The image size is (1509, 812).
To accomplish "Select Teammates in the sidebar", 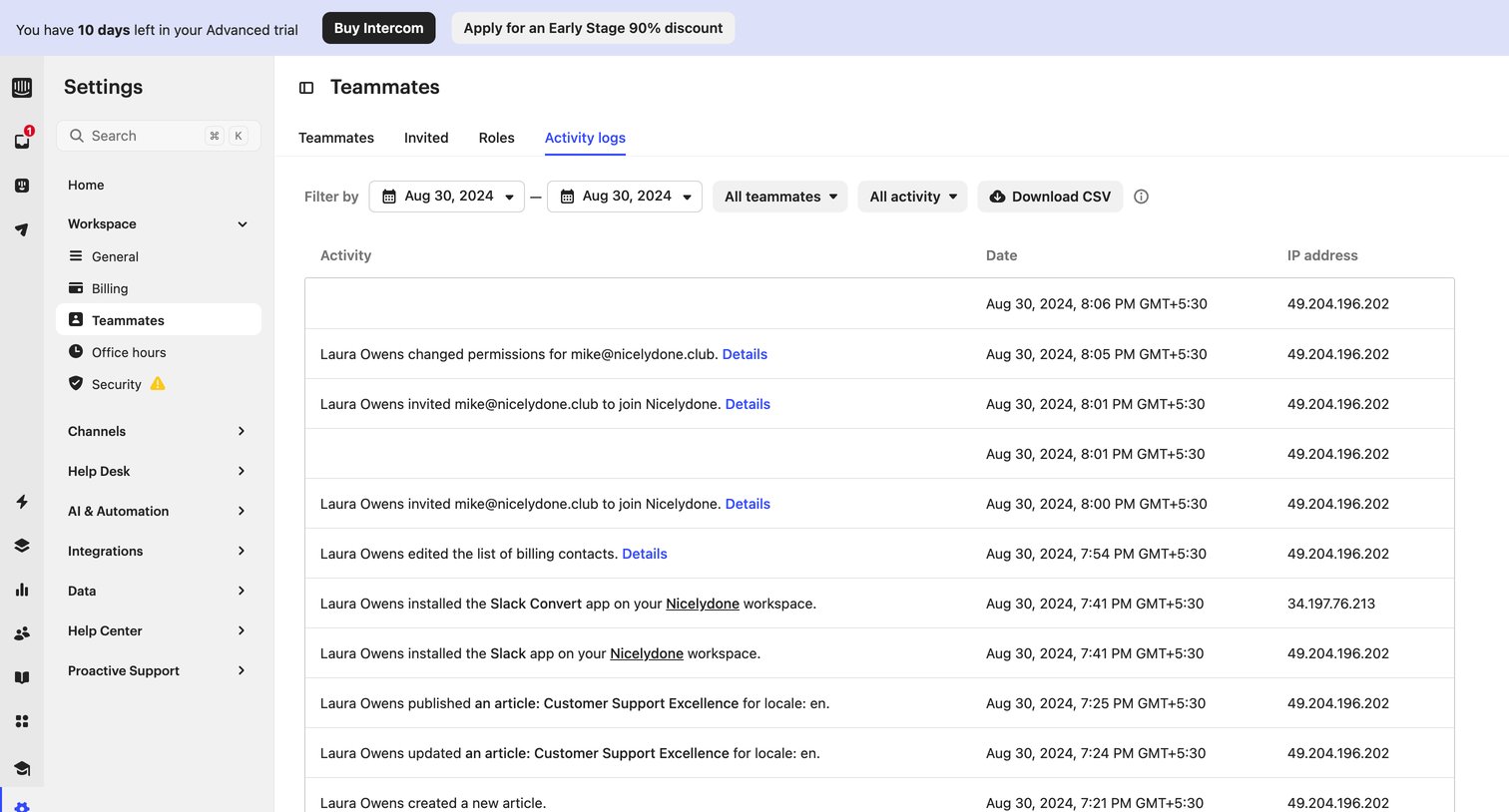I will pyautogui.click(x=159, y=320).
